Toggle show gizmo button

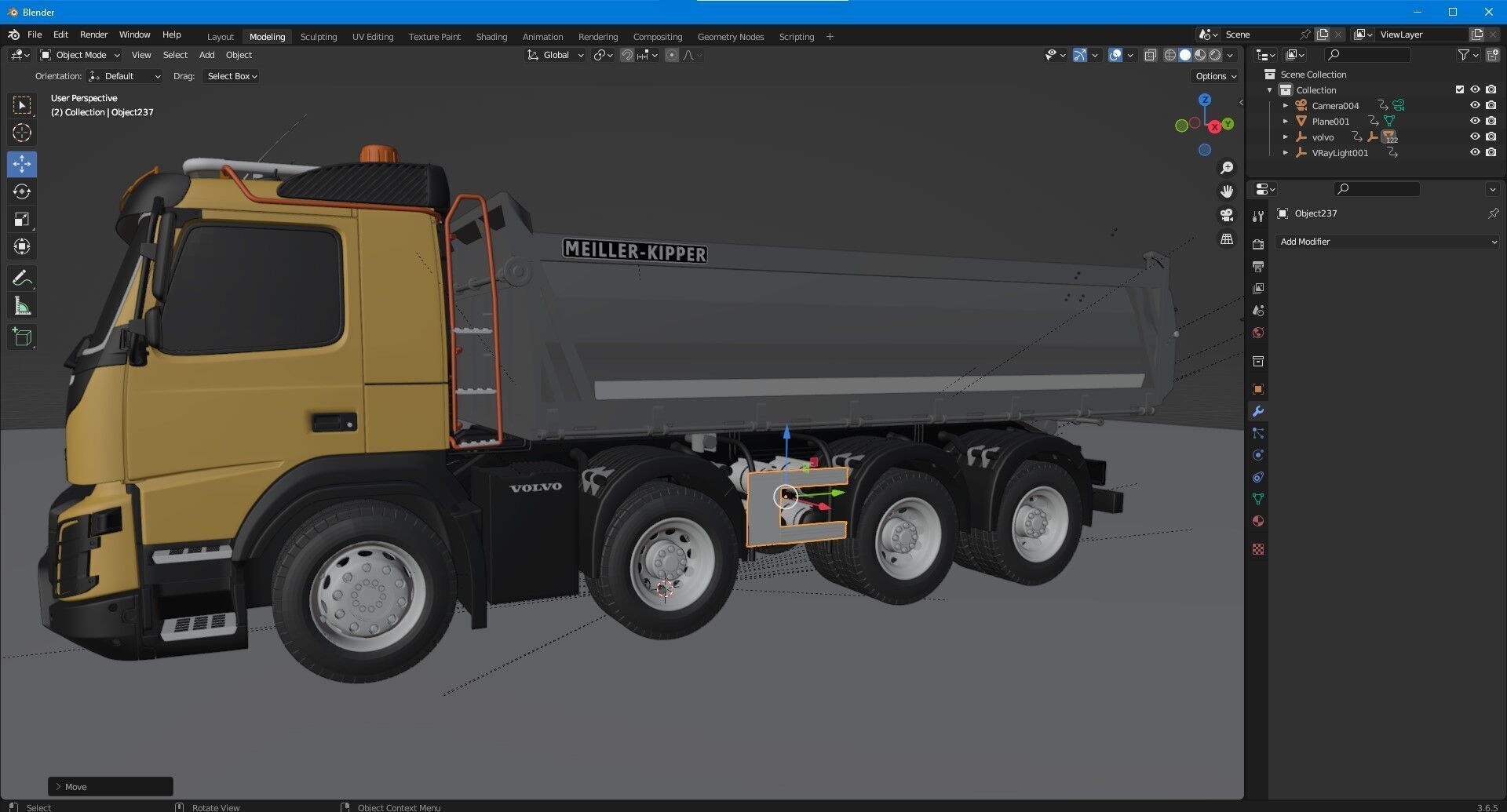pos(1080,55)
